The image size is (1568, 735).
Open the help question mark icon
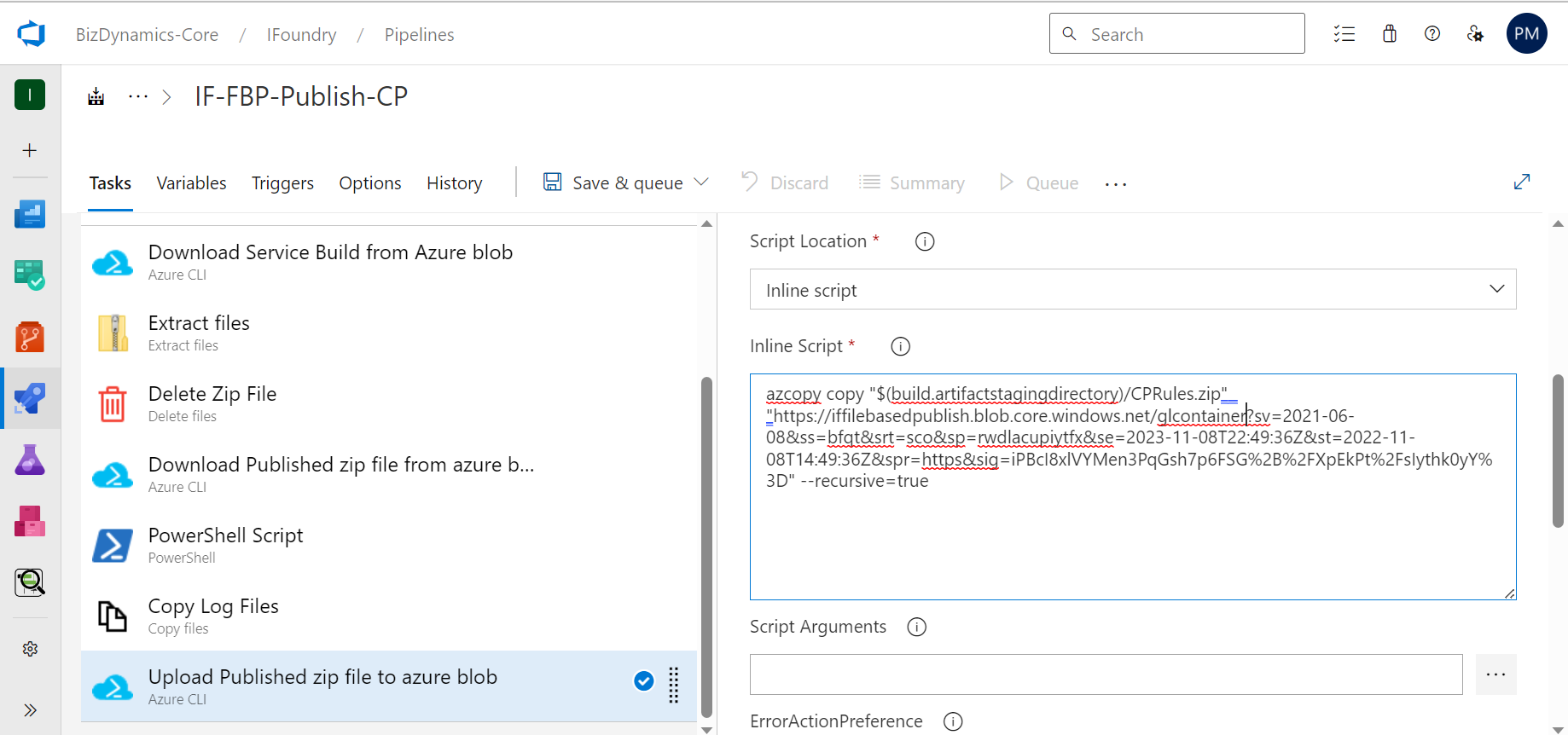pyautogui.click(x=1432, y=34)
